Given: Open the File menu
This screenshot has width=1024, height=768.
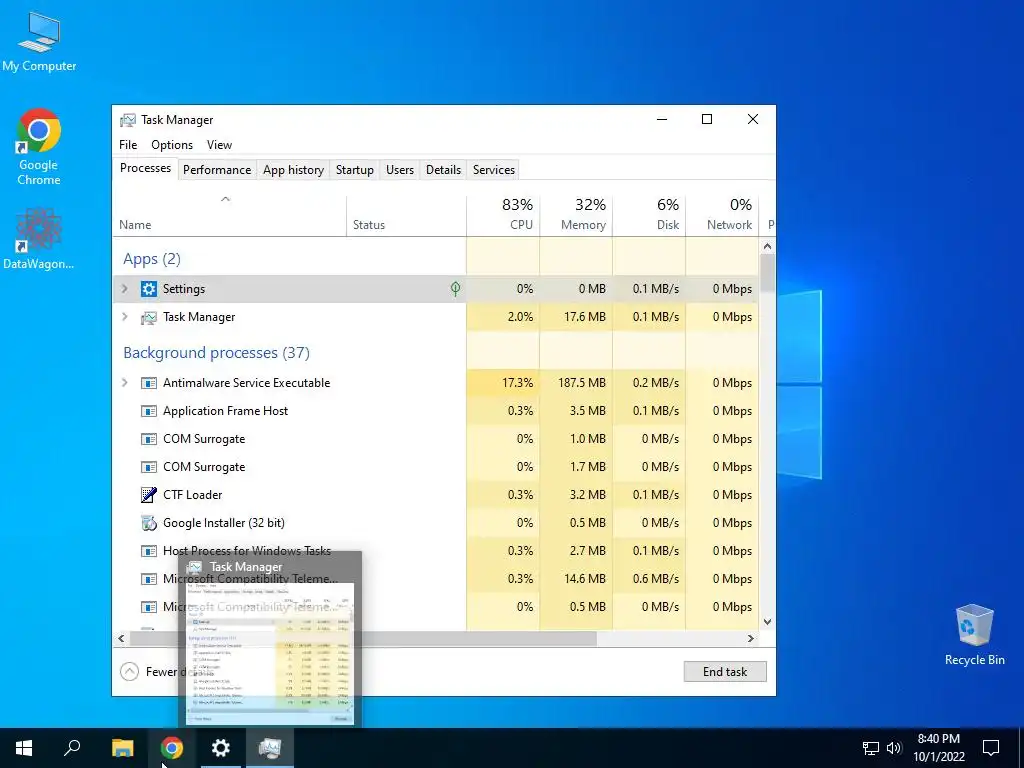Looking at the screenshot, I should pos(128,145).
